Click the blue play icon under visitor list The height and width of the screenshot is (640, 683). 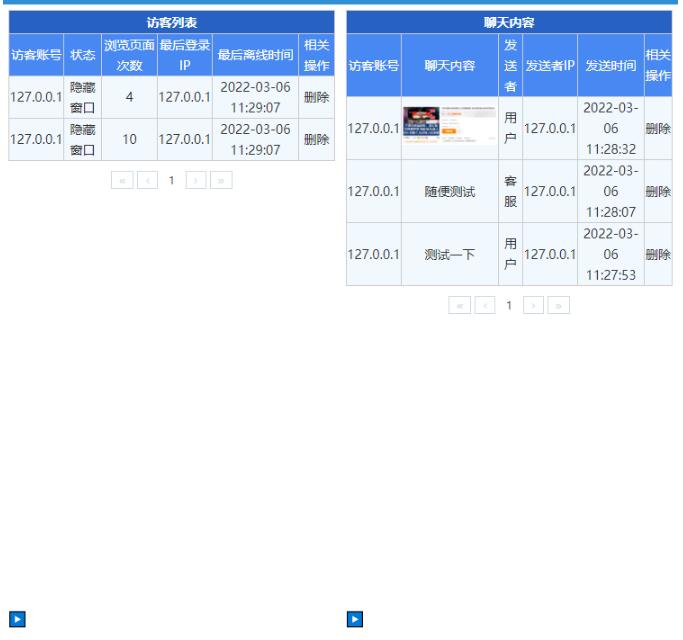tap(16, 619)
